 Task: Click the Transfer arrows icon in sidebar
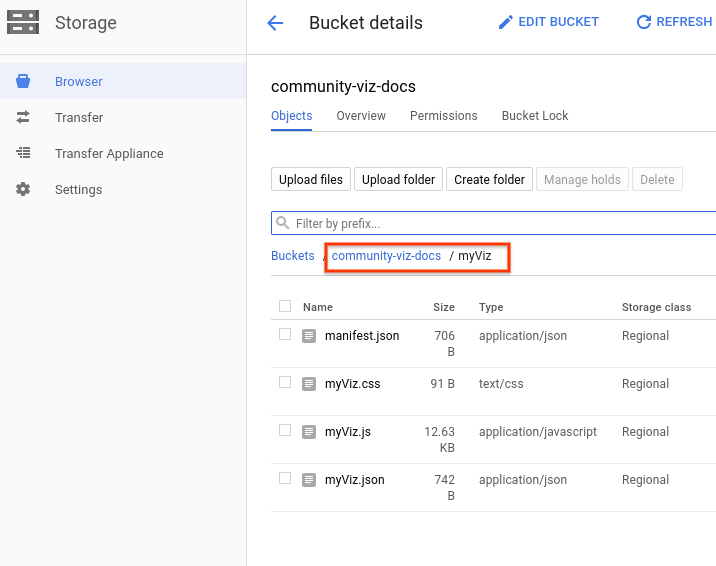(x=23, y=118)
